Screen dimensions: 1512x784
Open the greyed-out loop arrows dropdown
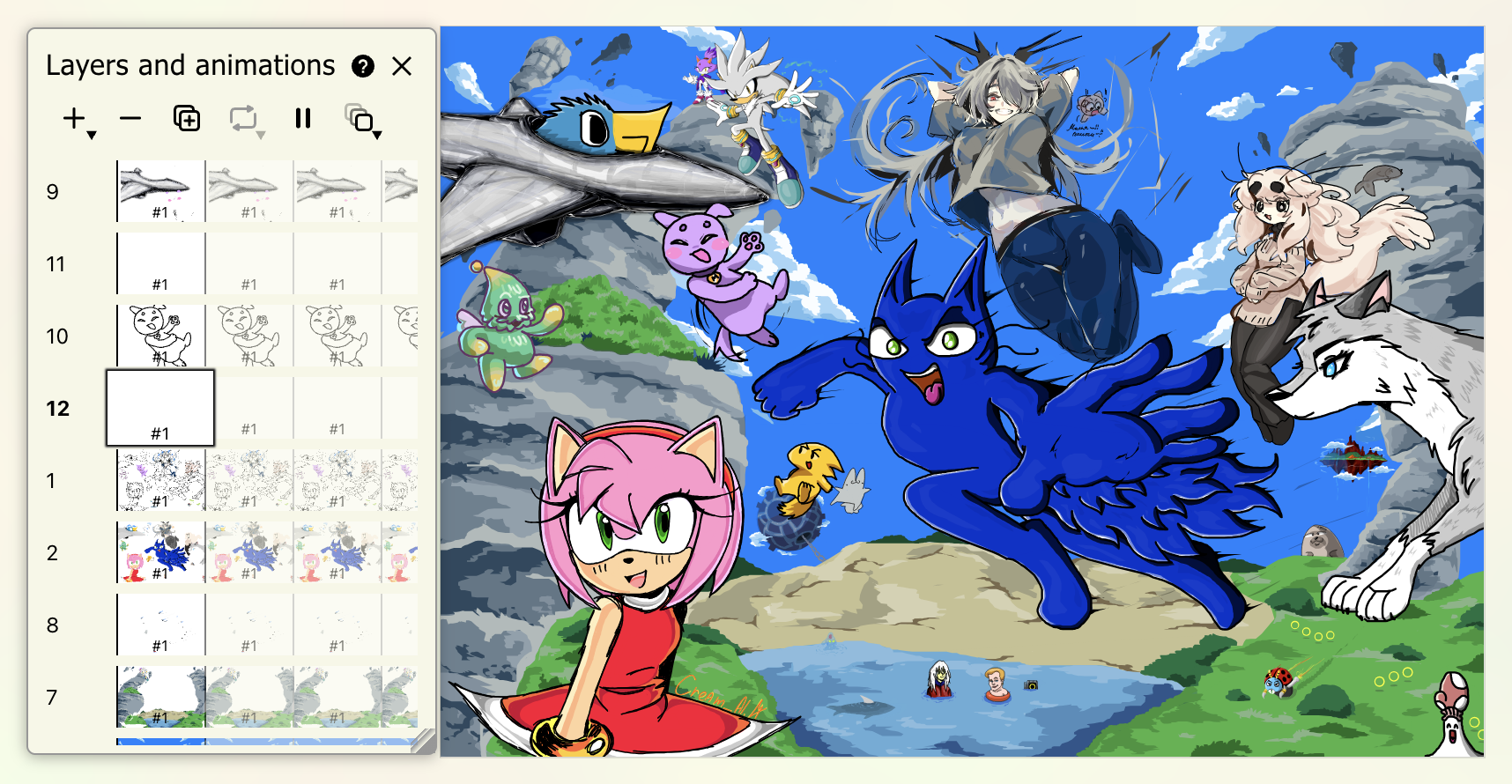click(246, 120)
